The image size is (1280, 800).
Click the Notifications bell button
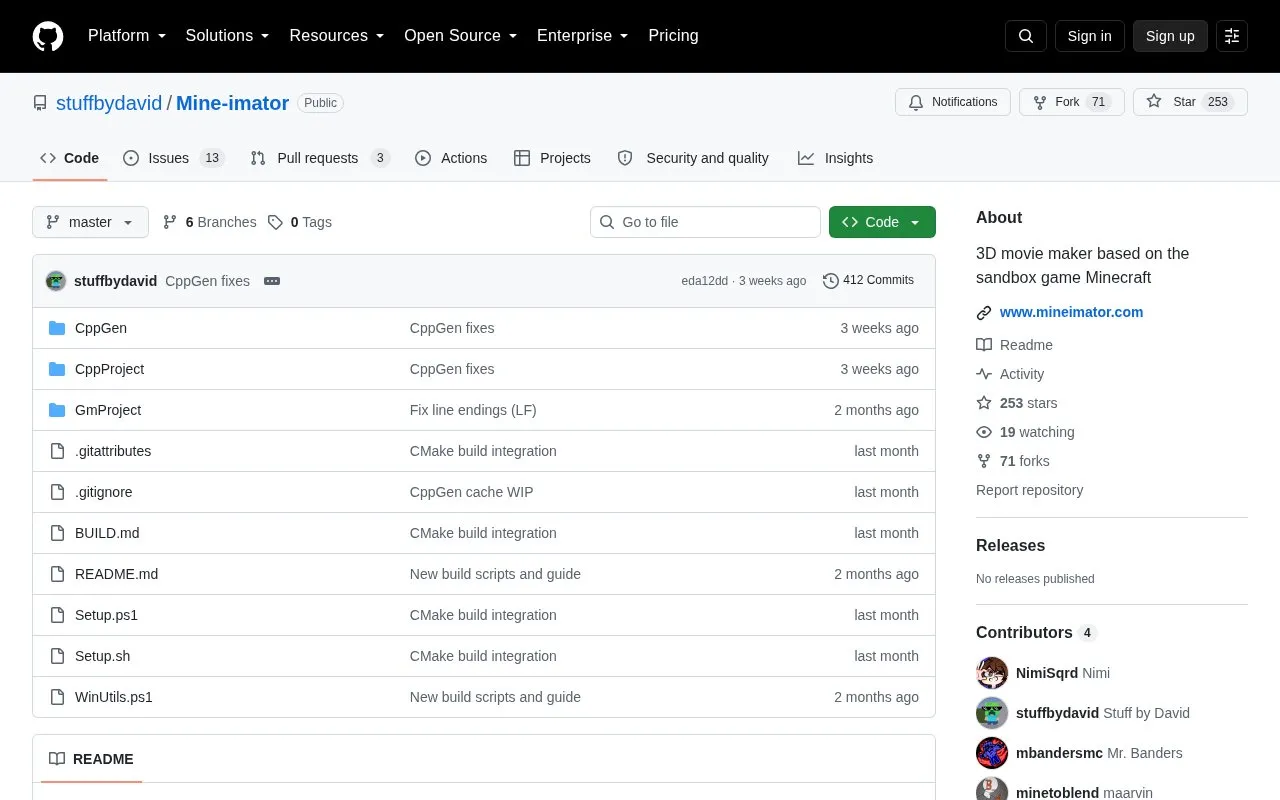click(953, 102)
